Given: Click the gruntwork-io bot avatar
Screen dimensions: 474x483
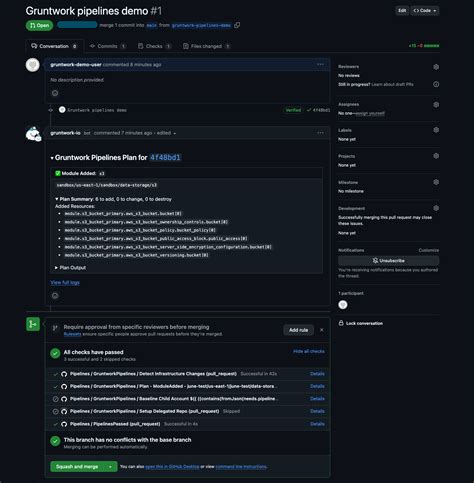Looking at the screenshot, I should [33, 134].
